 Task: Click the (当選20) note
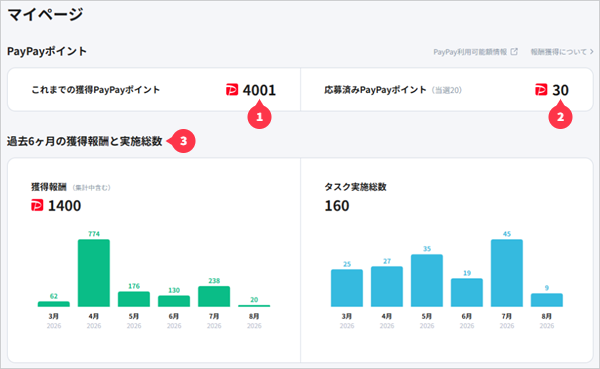point(447,90)
